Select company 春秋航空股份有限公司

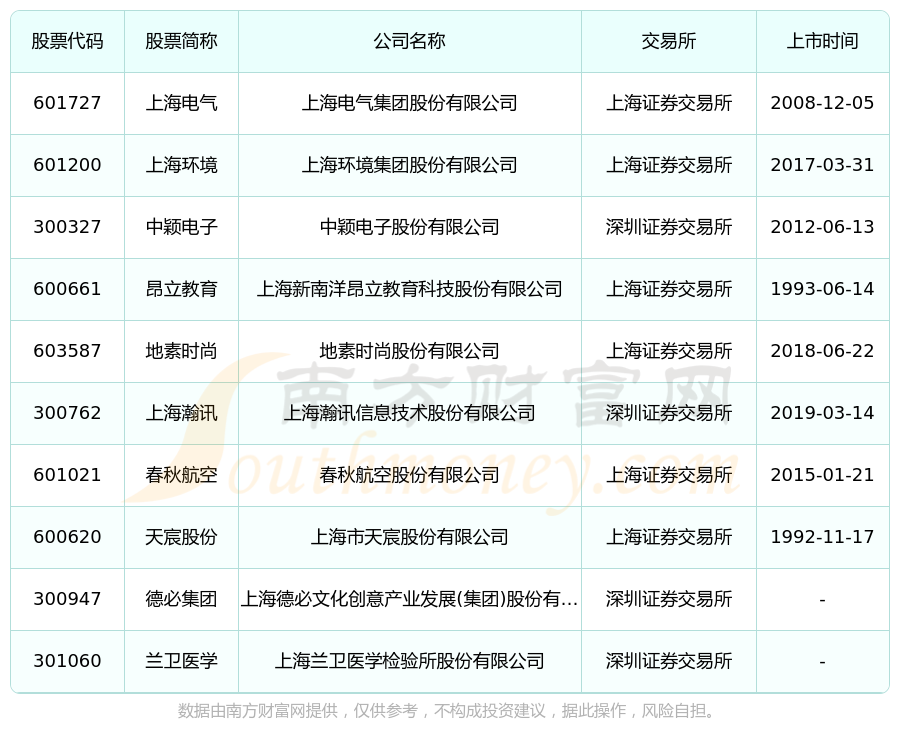pyautogui.click(x=410, y=475)
